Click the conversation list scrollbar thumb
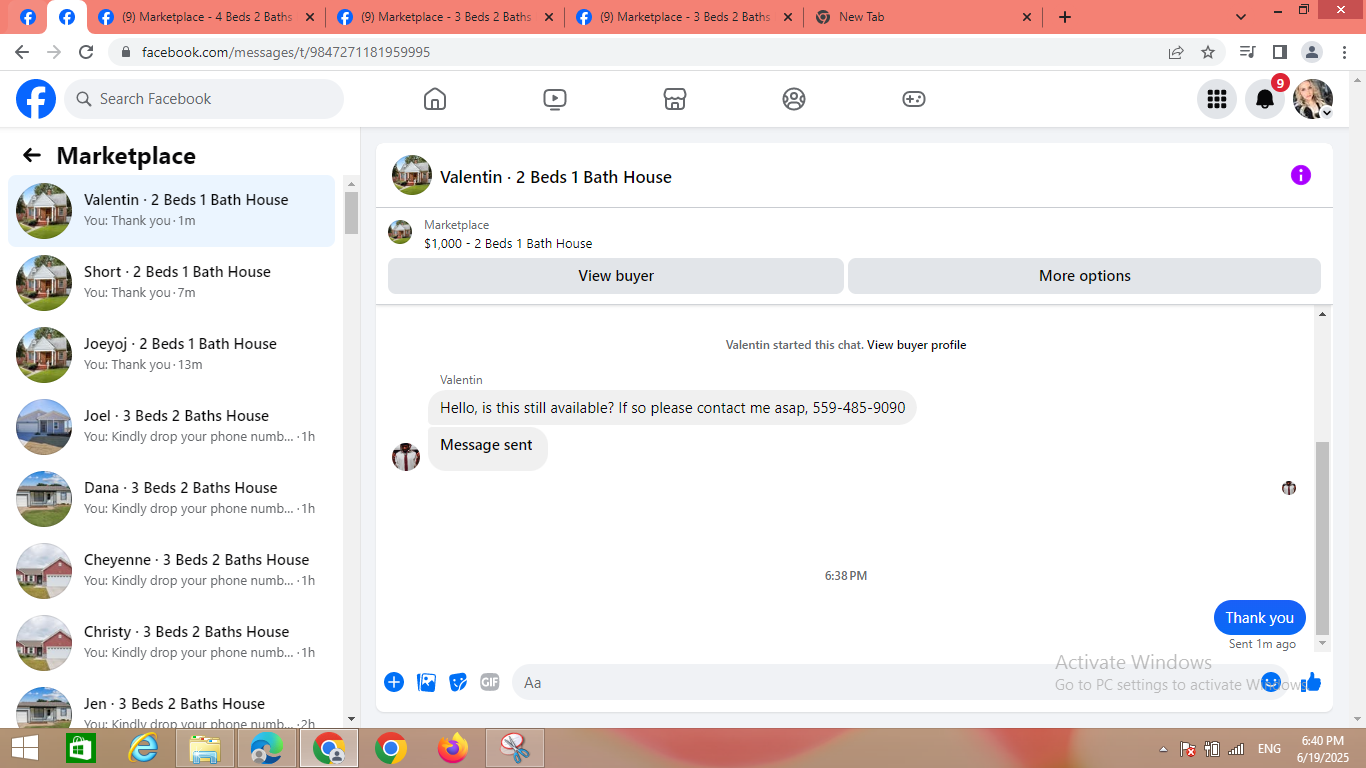The width and height of the screenshot is (1366, 768). (x=351, y=212)
